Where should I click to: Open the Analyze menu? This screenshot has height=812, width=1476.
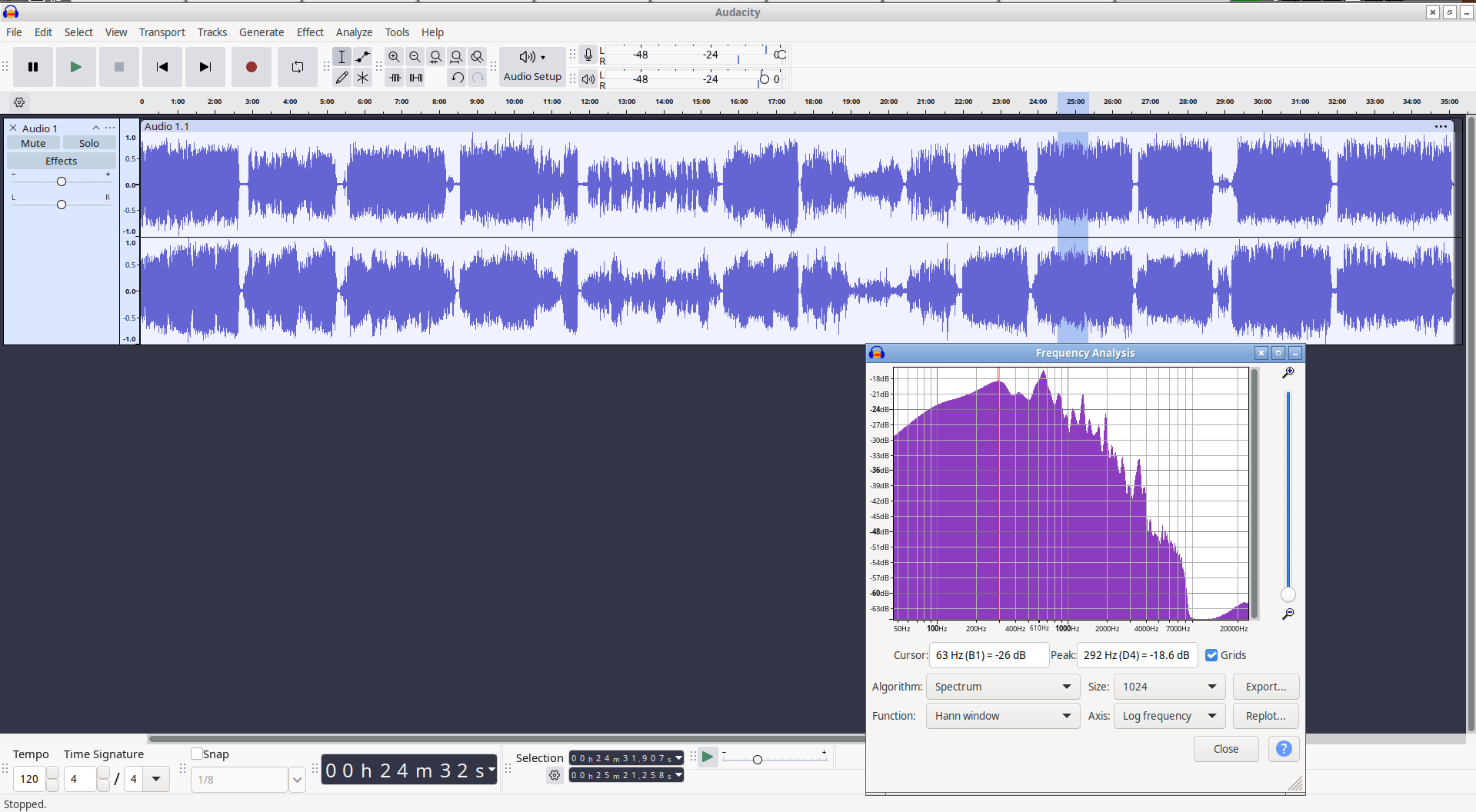click(x=354, y=32)
